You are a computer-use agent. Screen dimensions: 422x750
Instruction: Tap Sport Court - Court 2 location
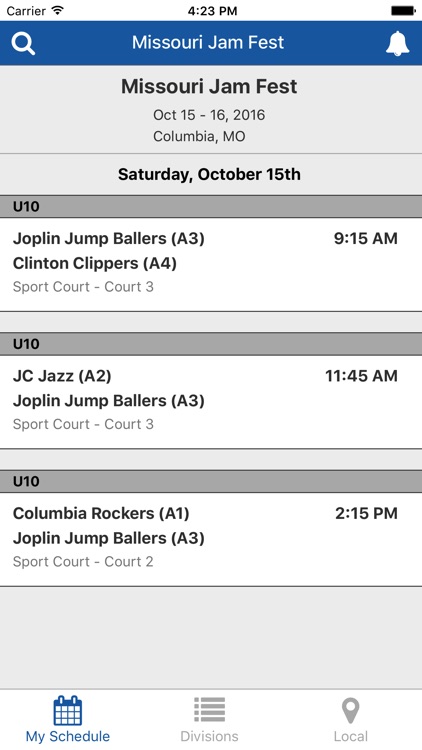83,561
